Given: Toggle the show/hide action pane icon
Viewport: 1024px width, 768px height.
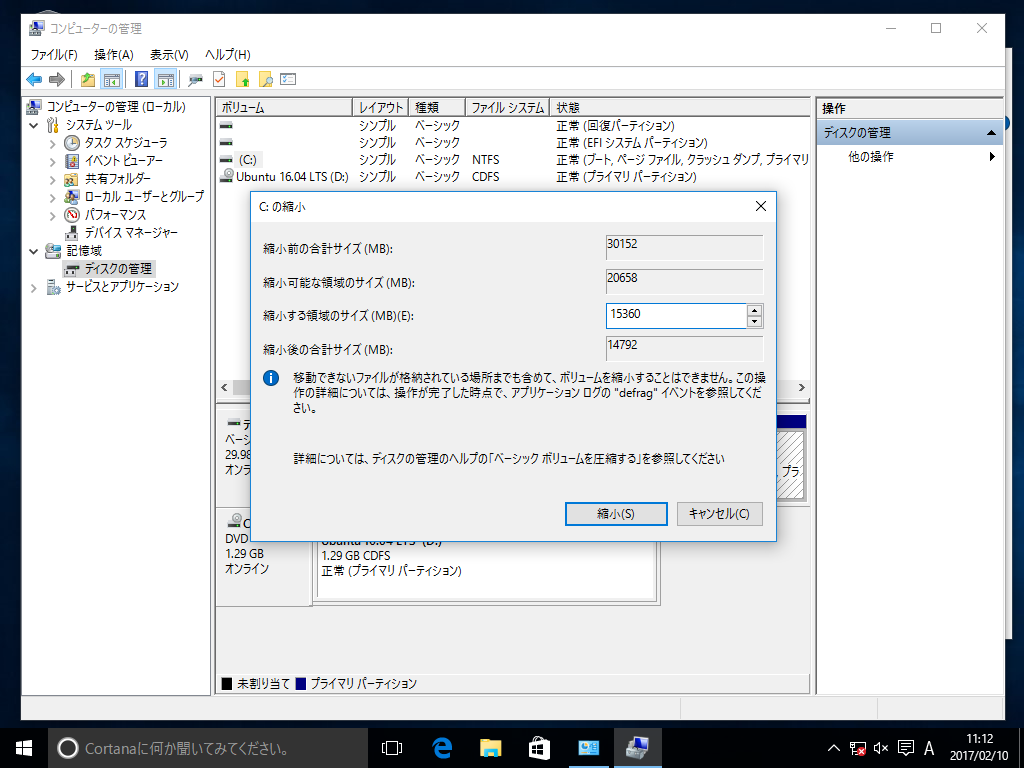Looking at the screenshot, I should pyautogui.click(x=165, y=80).
